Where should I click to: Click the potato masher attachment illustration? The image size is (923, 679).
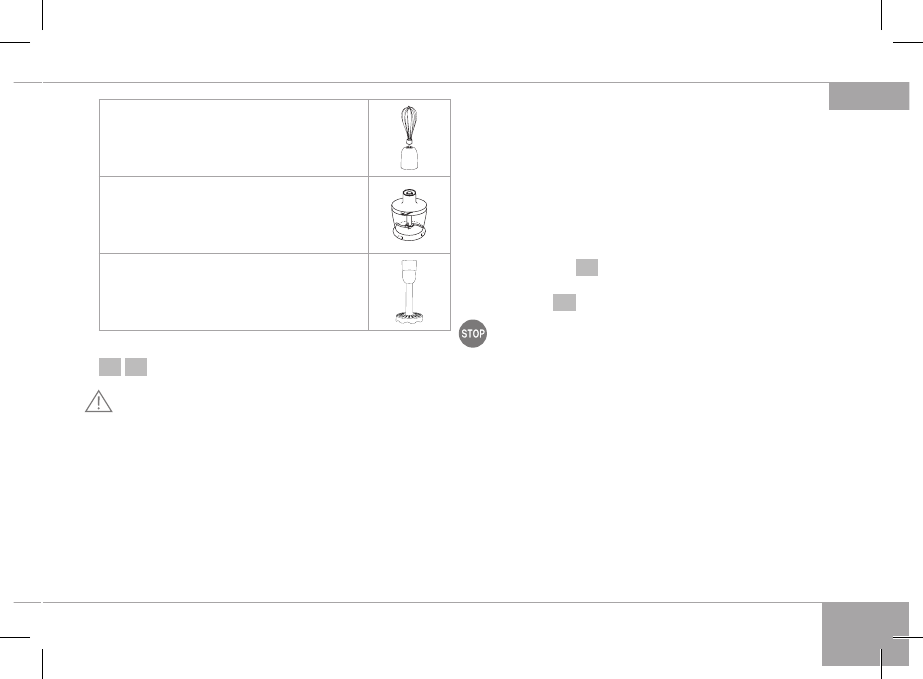[x=409, y=292]
